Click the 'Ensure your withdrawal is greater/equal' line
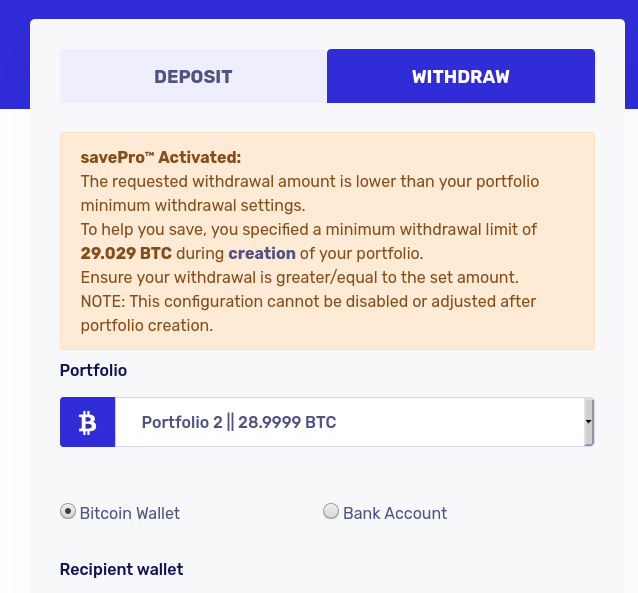638x593 pixels. (299, 278)
